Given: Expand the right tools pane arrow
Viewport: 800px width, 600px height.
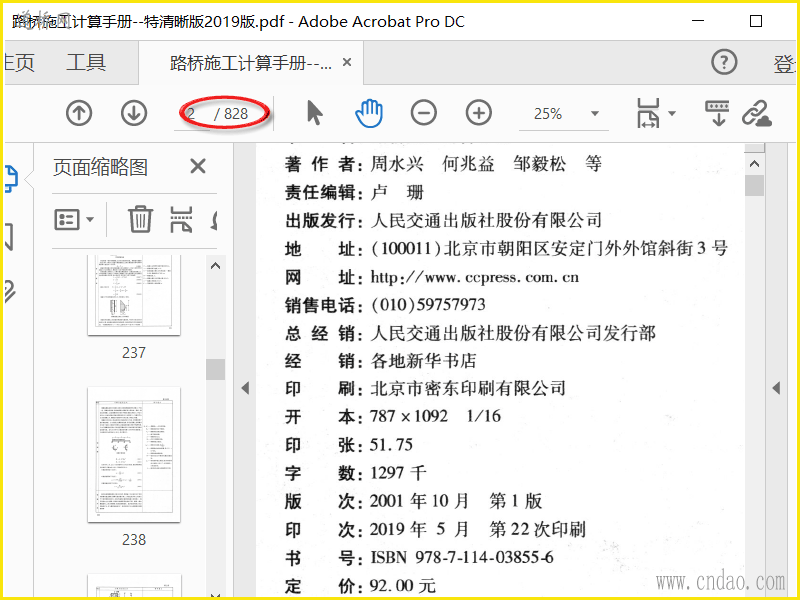Looking at the screenshot, I should (x=776, y=388).
